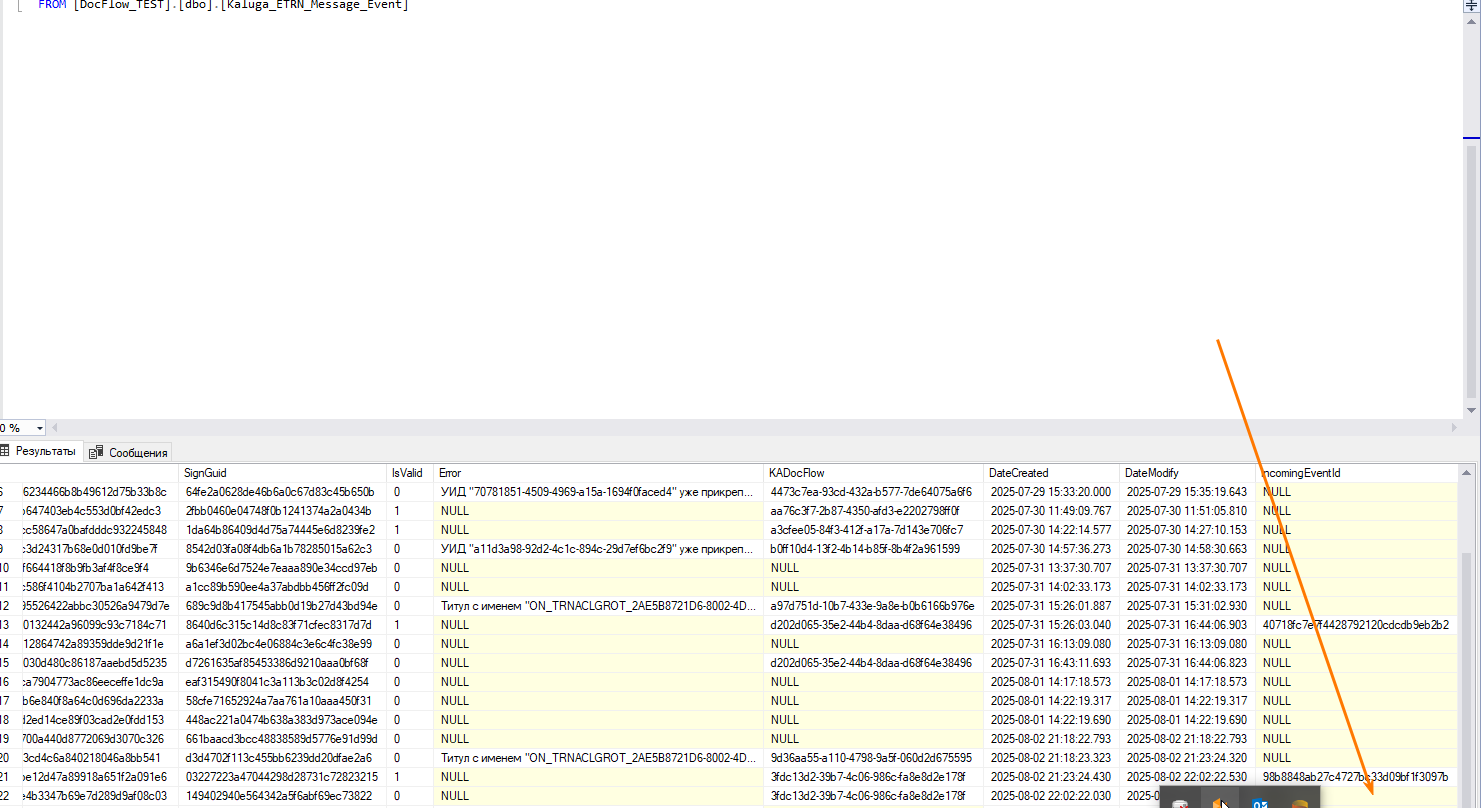Select KADocFlow cell a3cfee05-84f3-412f-a17a-7d143e706fc7
1481x808 pixels.
point(875,530)
